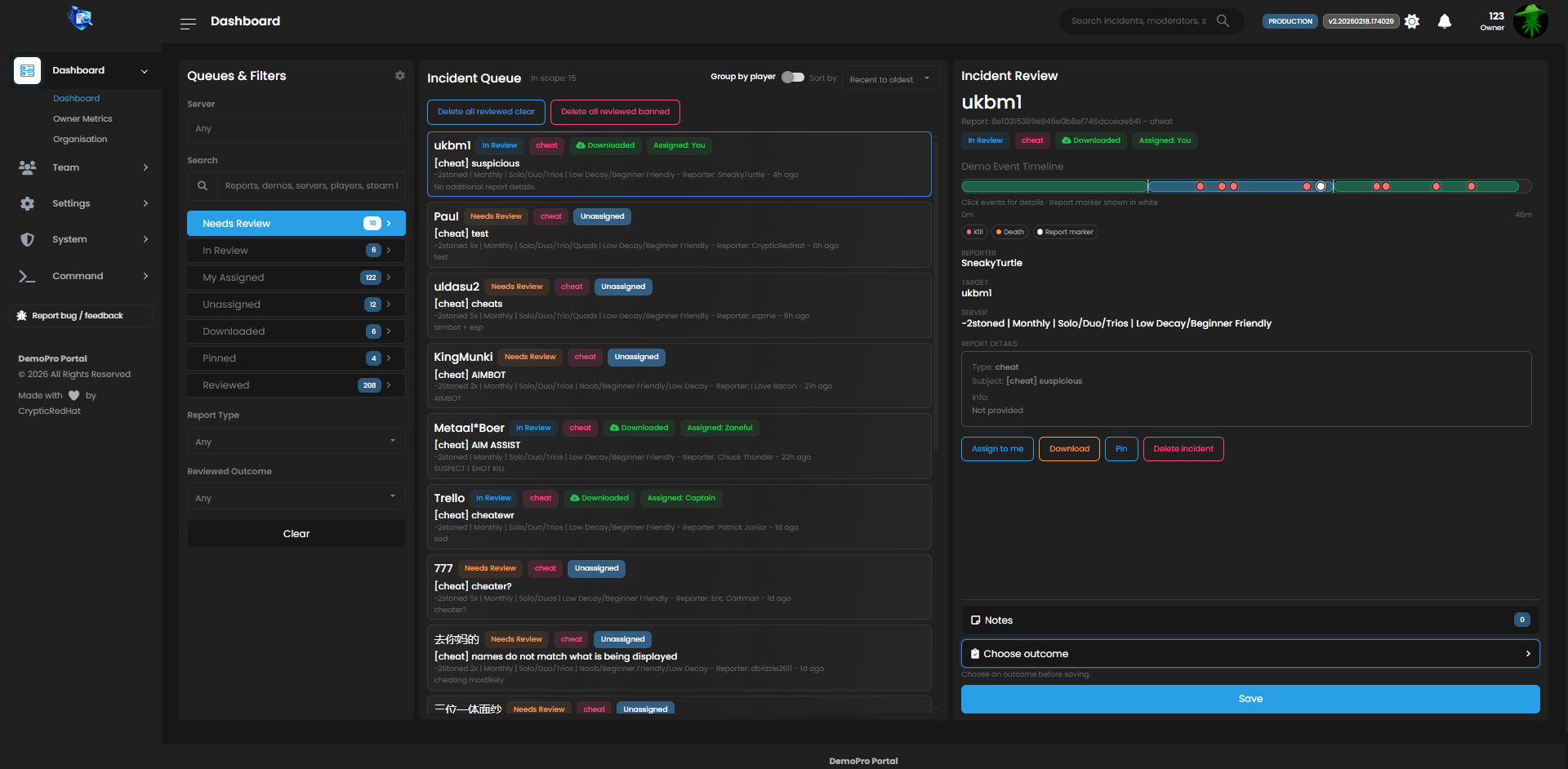Screen dimensions: 1568x769
Task: Click the reports search input field
Action: (x=310, y=186)
